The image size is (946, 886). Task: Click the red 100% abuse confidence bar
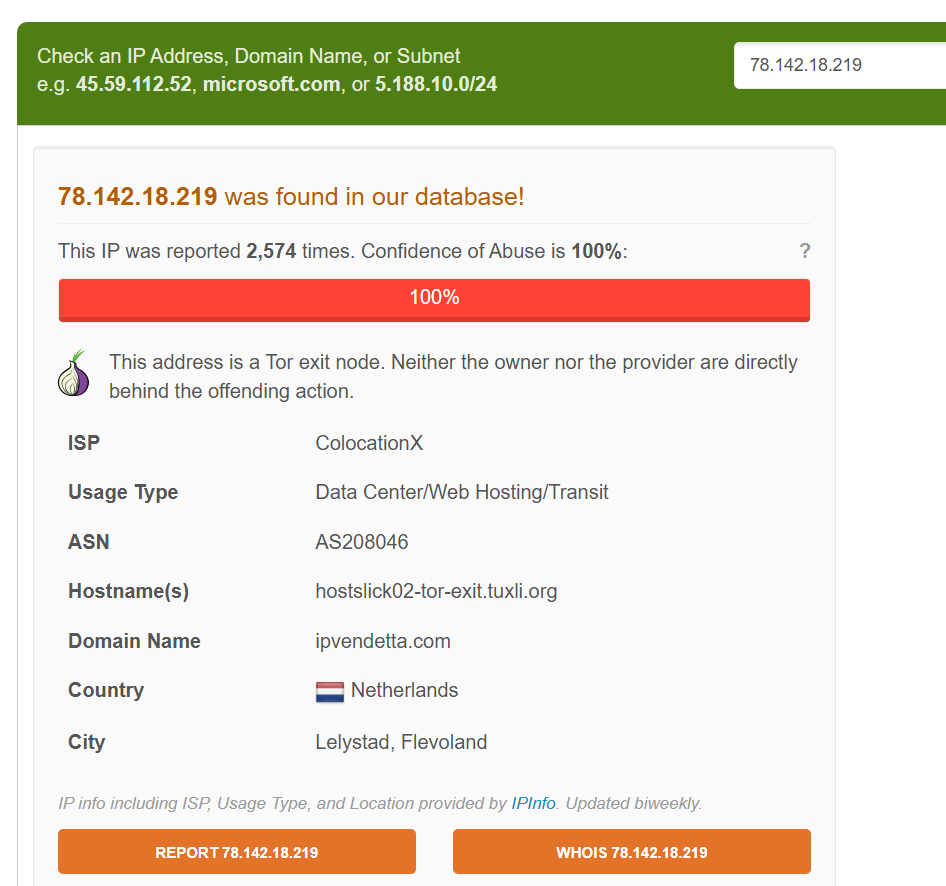434,298
